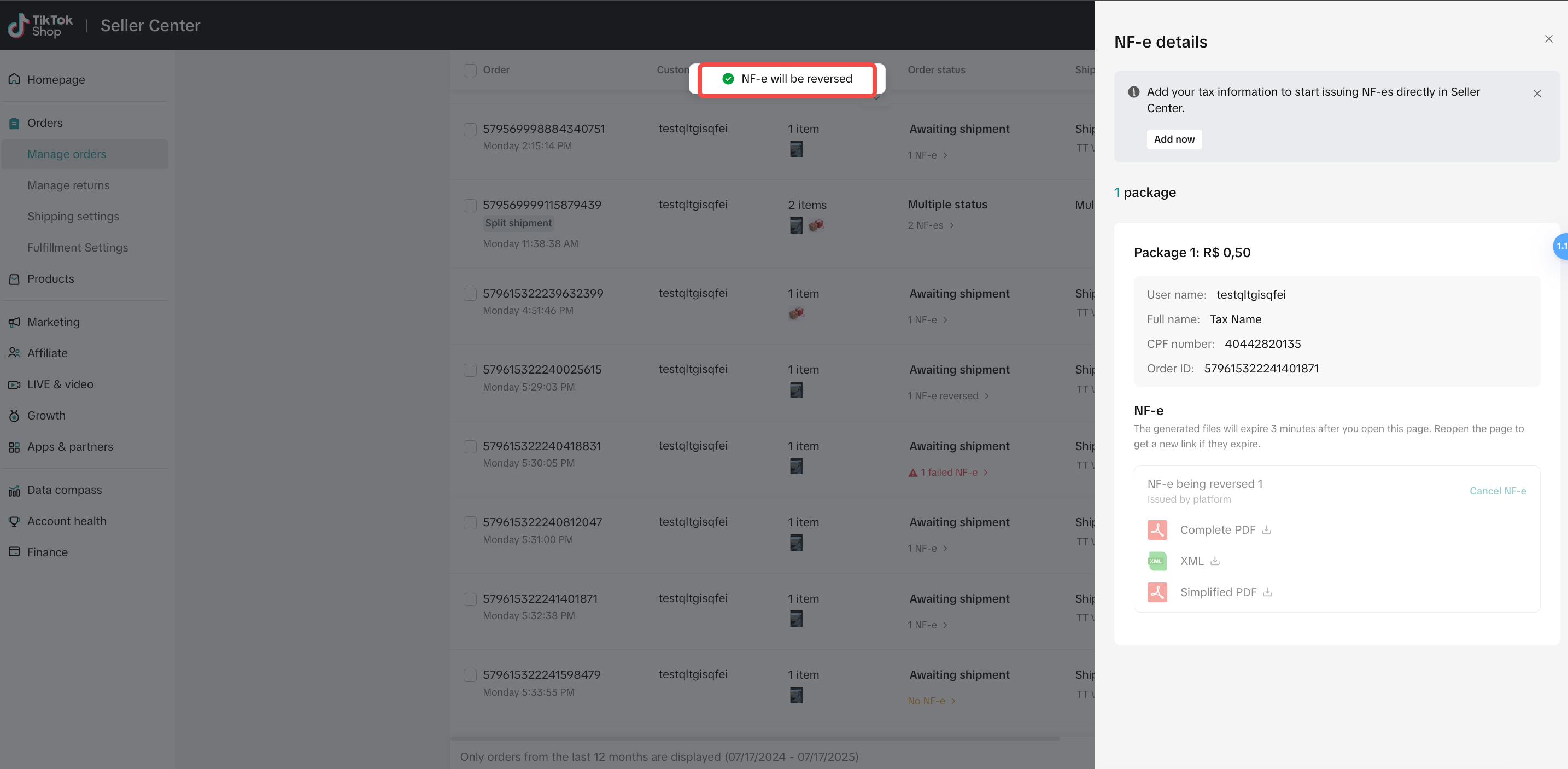This screenshot has height=769, width=1568.
Task: Open 1 NF-e reversed details
Action: point(949,396)
